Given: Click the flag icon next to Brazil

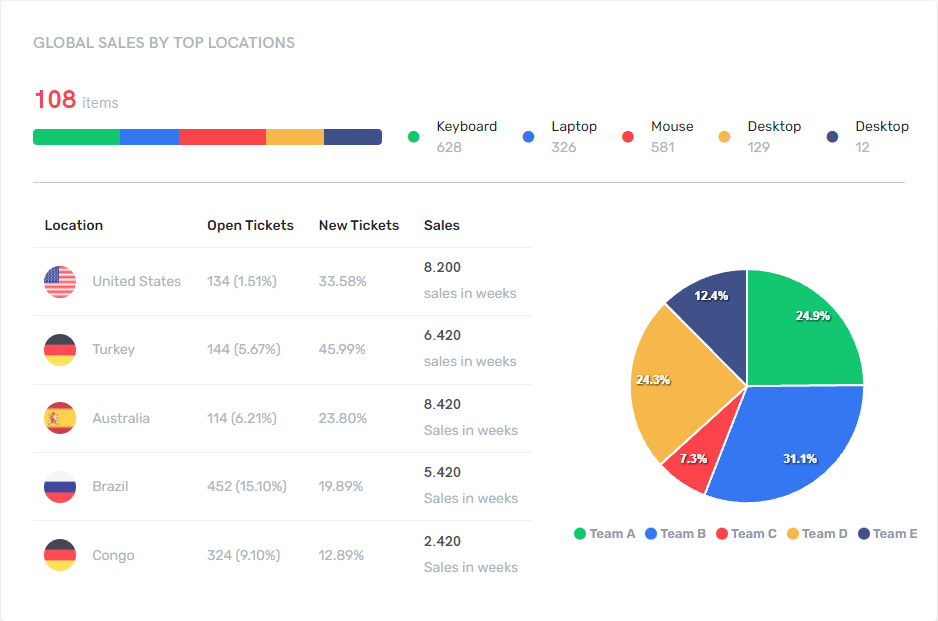Looking at the screenshot, I should [x=60, y=487].
